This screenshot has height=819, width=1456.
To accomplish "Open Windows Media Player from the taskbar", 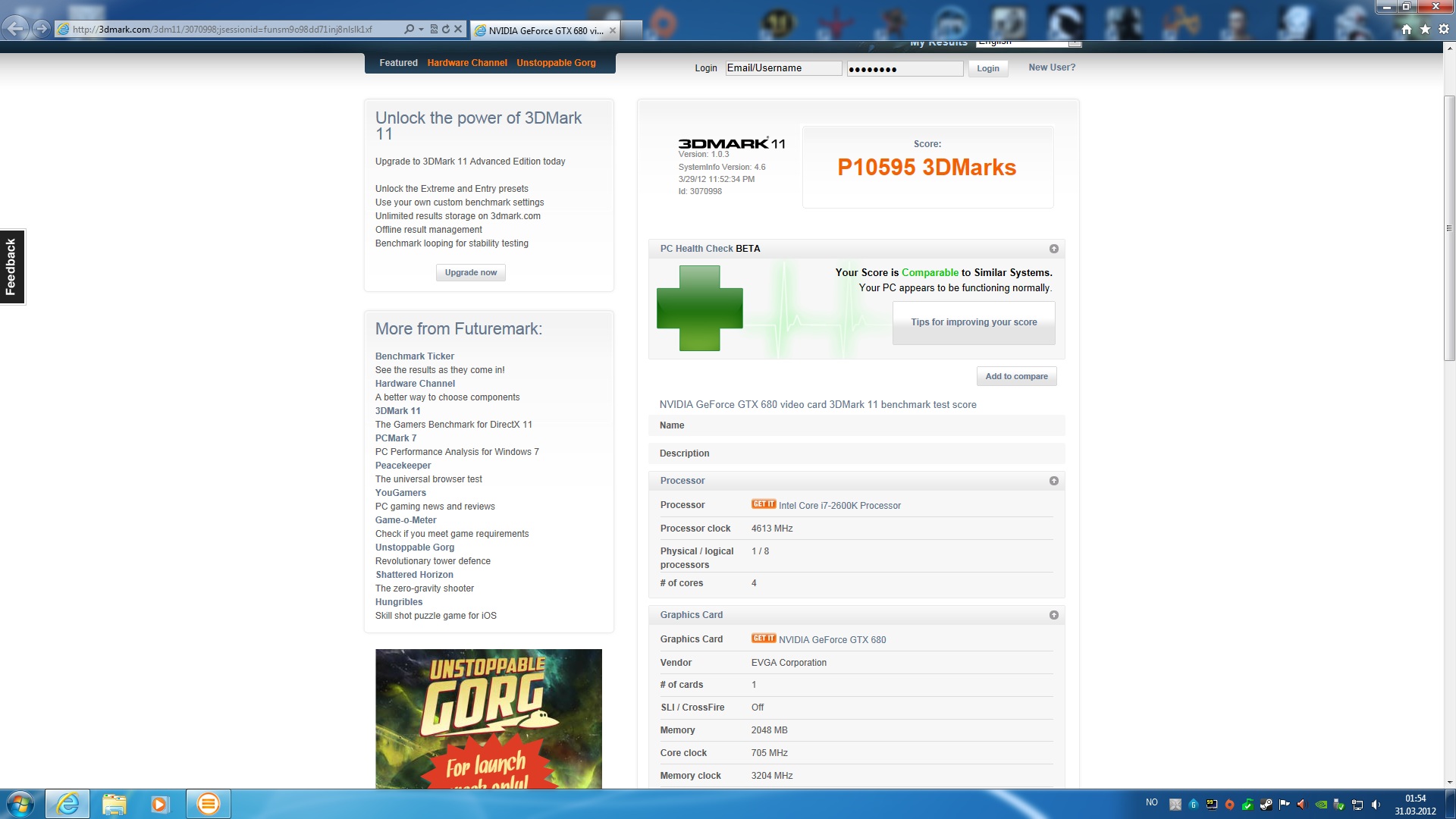I will pyautogui.click(x=160, y=804).
